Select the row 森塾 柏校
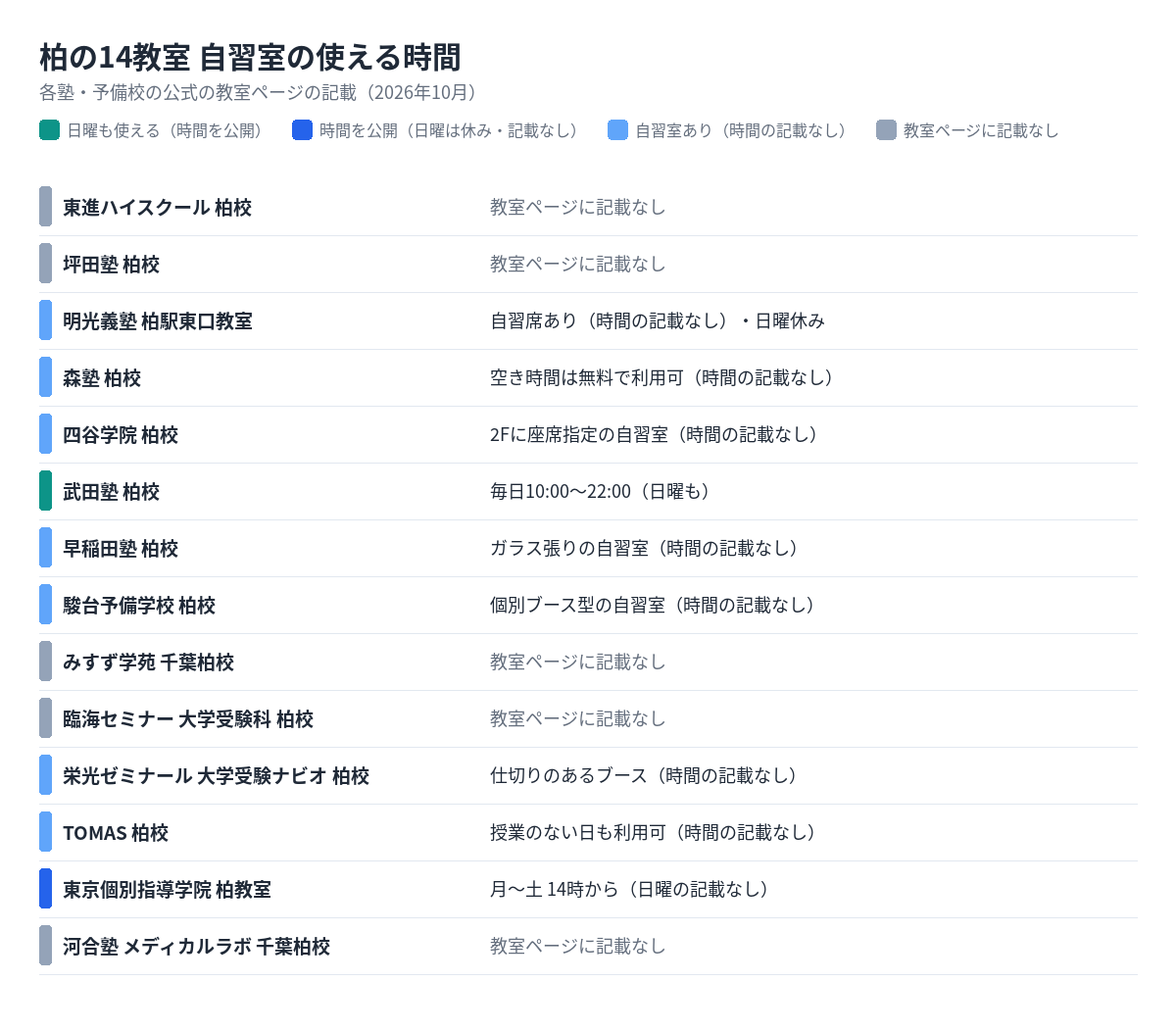The image size is (1176, 1031). pos(588,377)
